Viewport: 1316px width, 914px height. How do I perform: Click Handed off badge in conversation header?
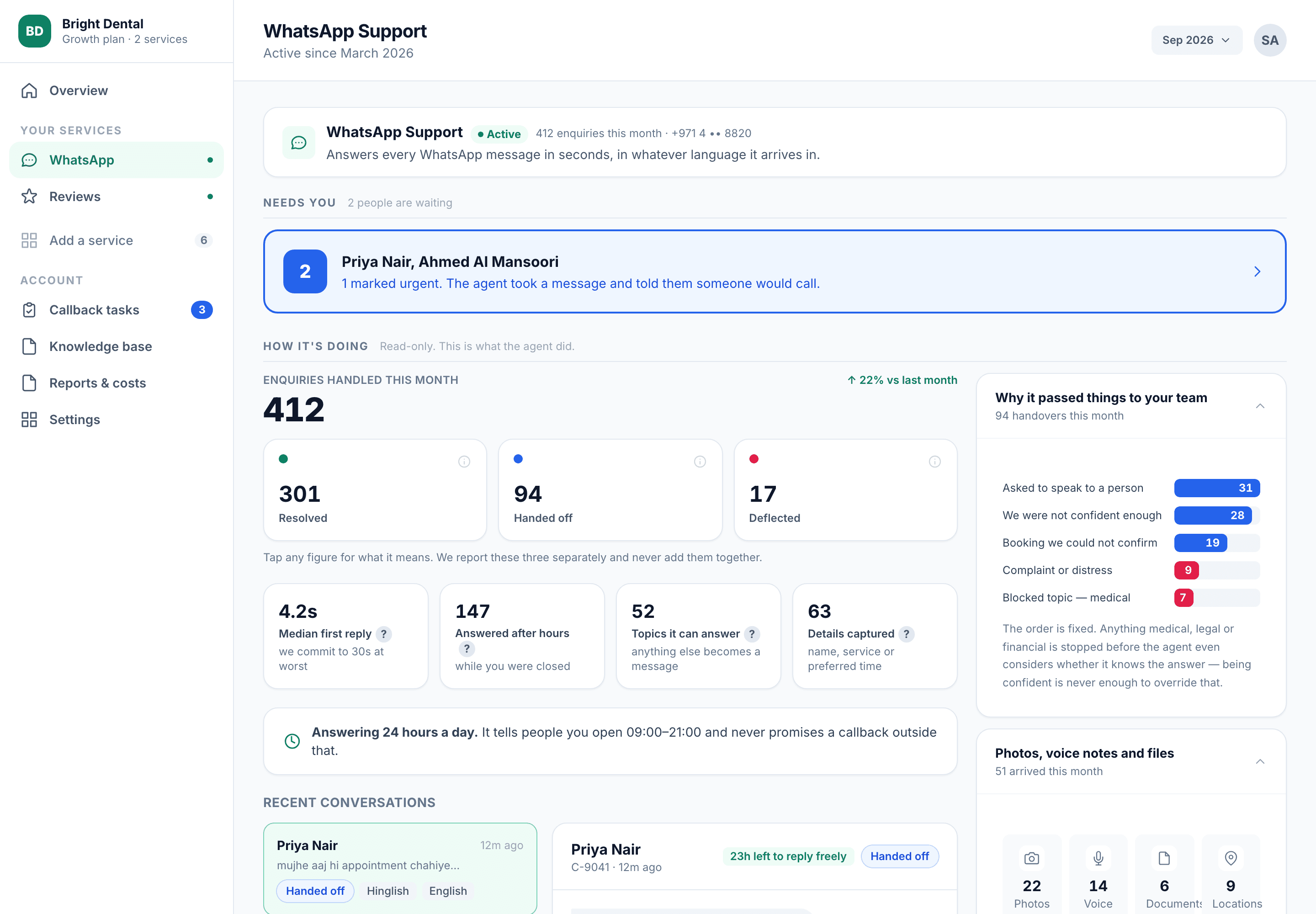pos(899,856)
